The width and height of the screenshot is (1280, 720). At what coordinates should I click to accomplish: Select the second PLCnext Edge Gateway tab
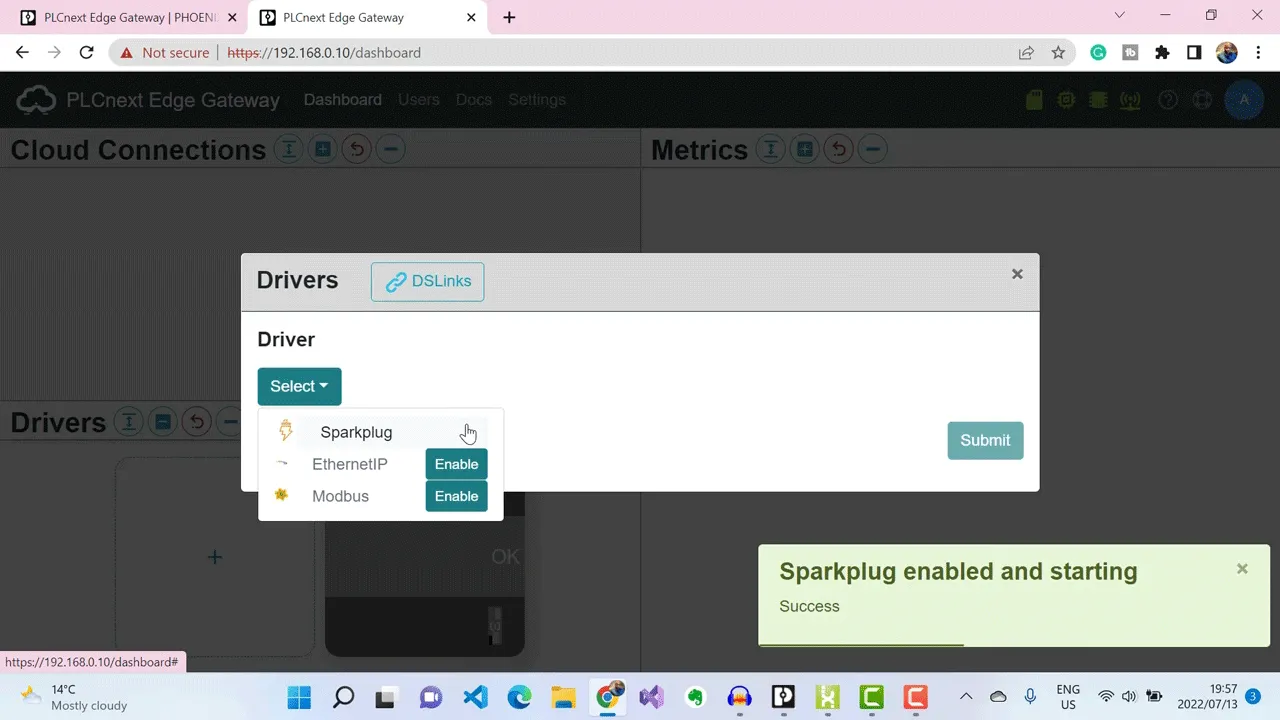[x=368, y=17]
